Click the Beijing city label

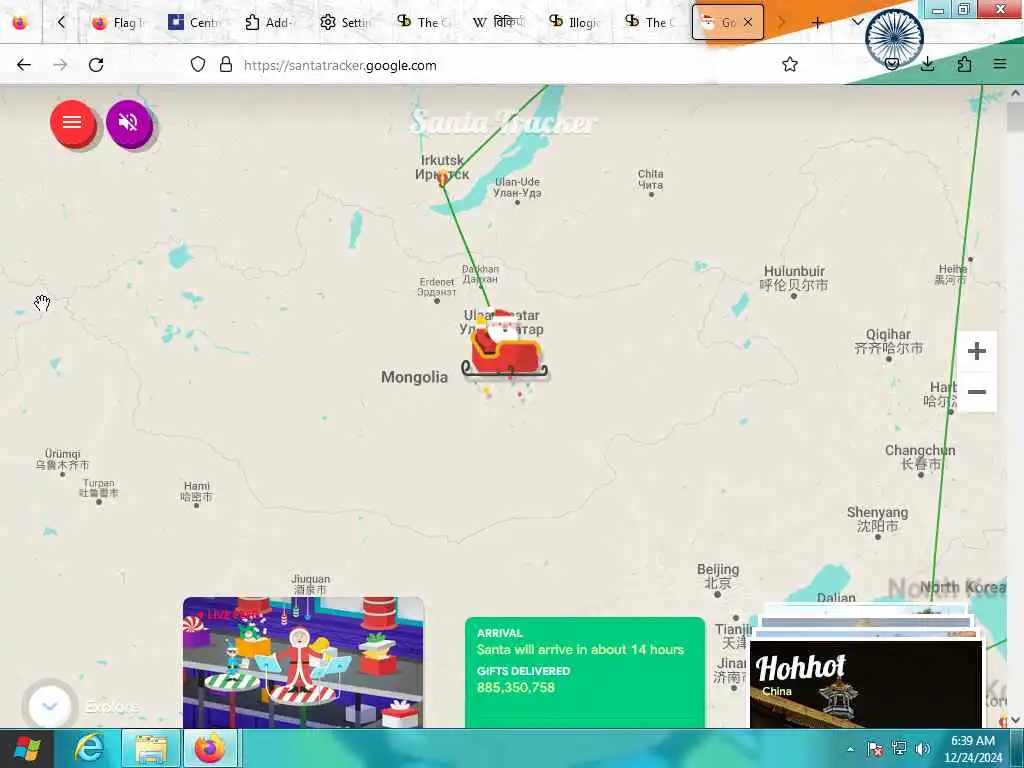[x=718, y=575]
